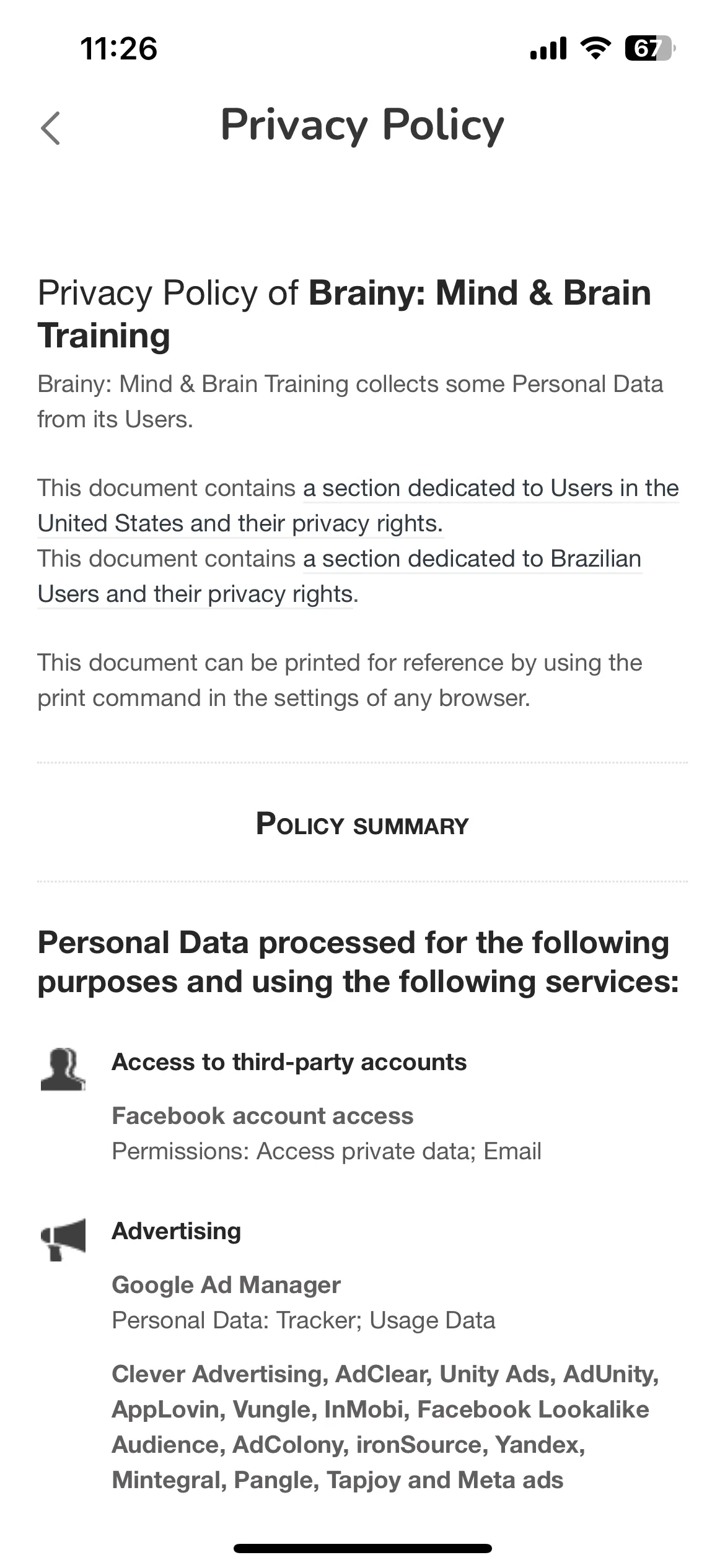This screenshot has height=1568, width=725.
Task: Expand the Clever Advertising, AdClear services list
Action: [x=385, y=1427]
